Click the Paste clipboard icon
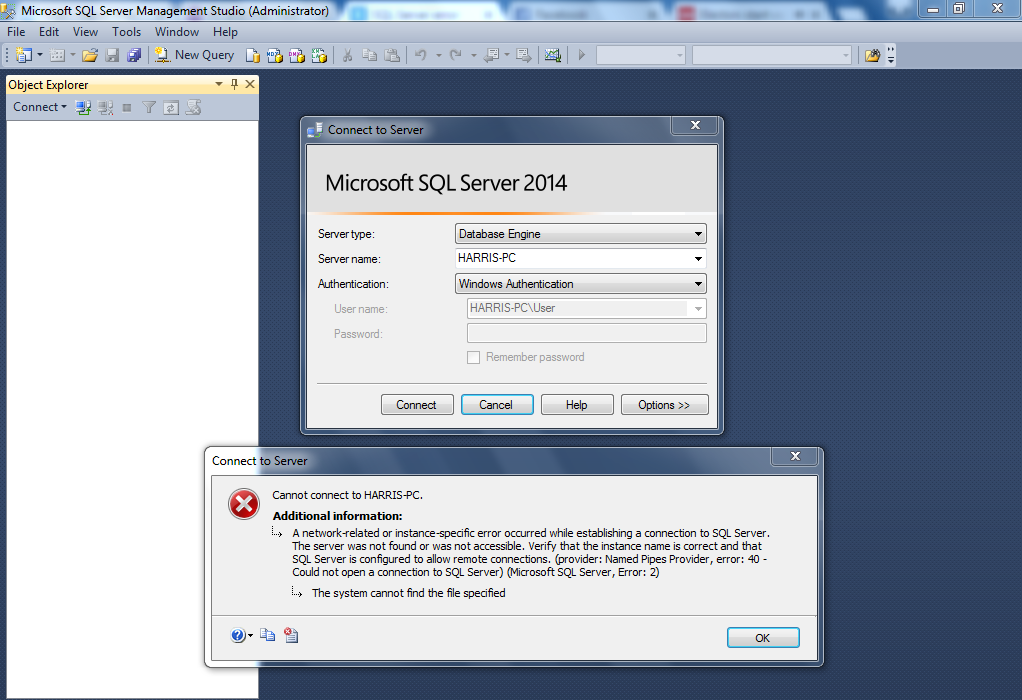 click(x=392, y=55)
